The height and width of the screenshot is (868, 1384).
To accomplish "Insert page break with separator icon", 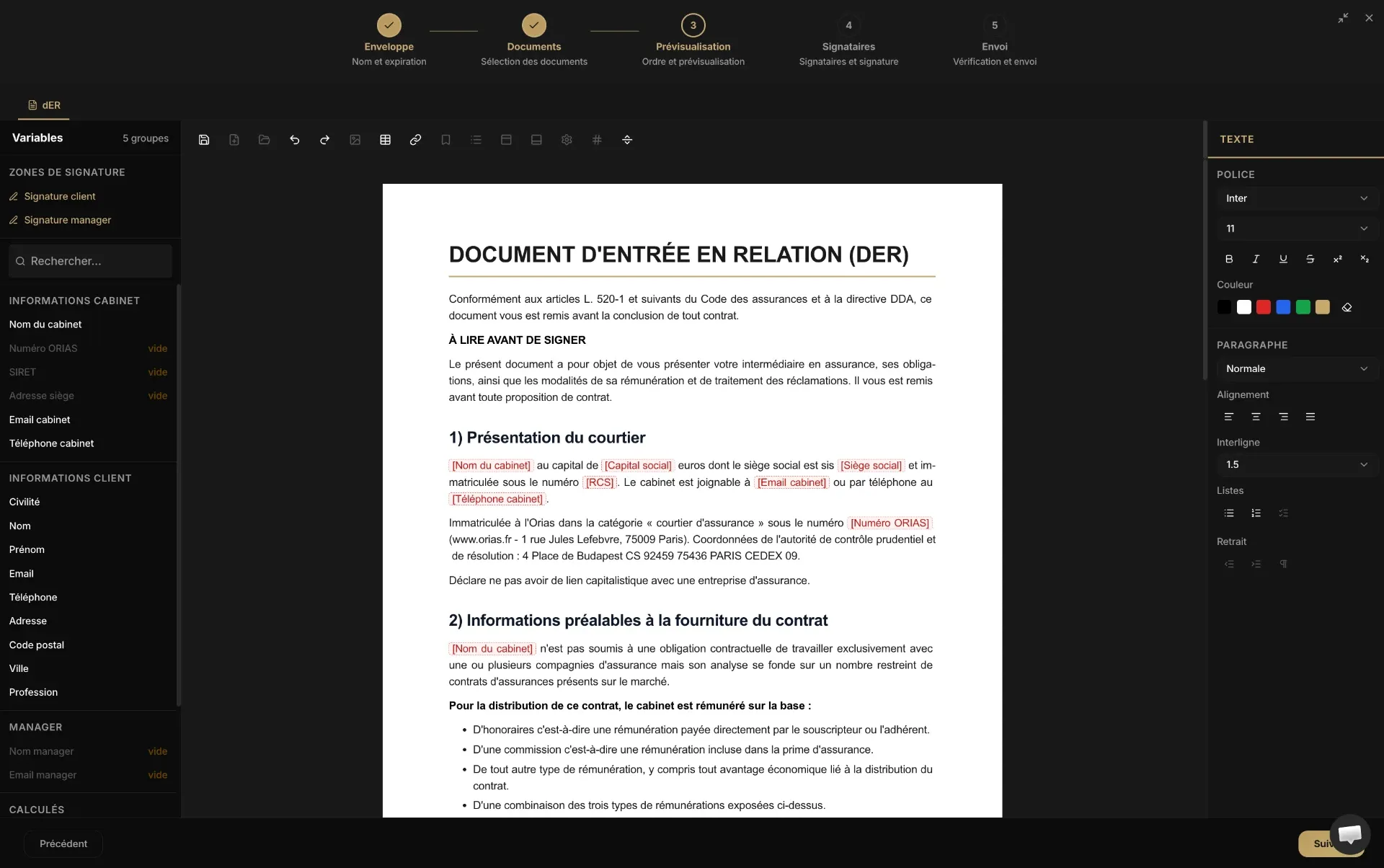I will (627, 140).
